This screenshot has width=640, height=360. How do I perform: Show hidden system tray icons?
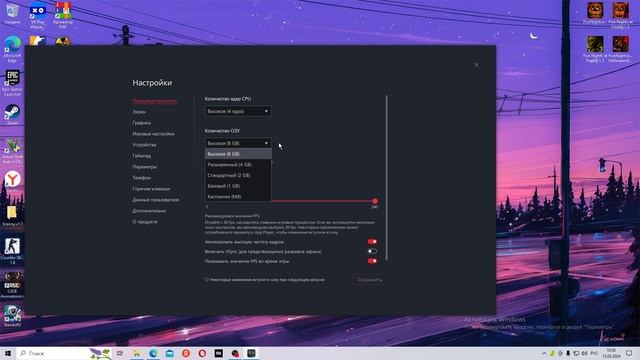click(544, 353)
